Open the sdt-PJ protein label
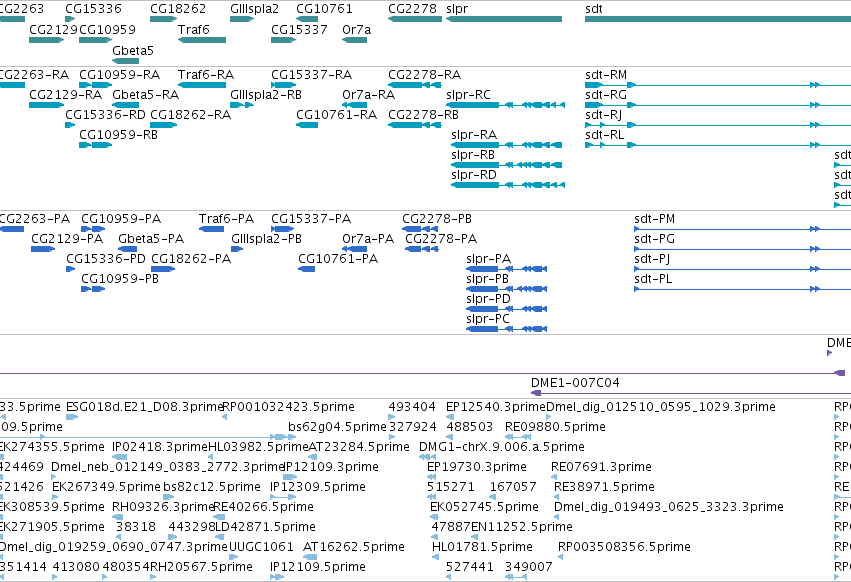The width and height of the screenshot is (851, 582). point(652,259)
